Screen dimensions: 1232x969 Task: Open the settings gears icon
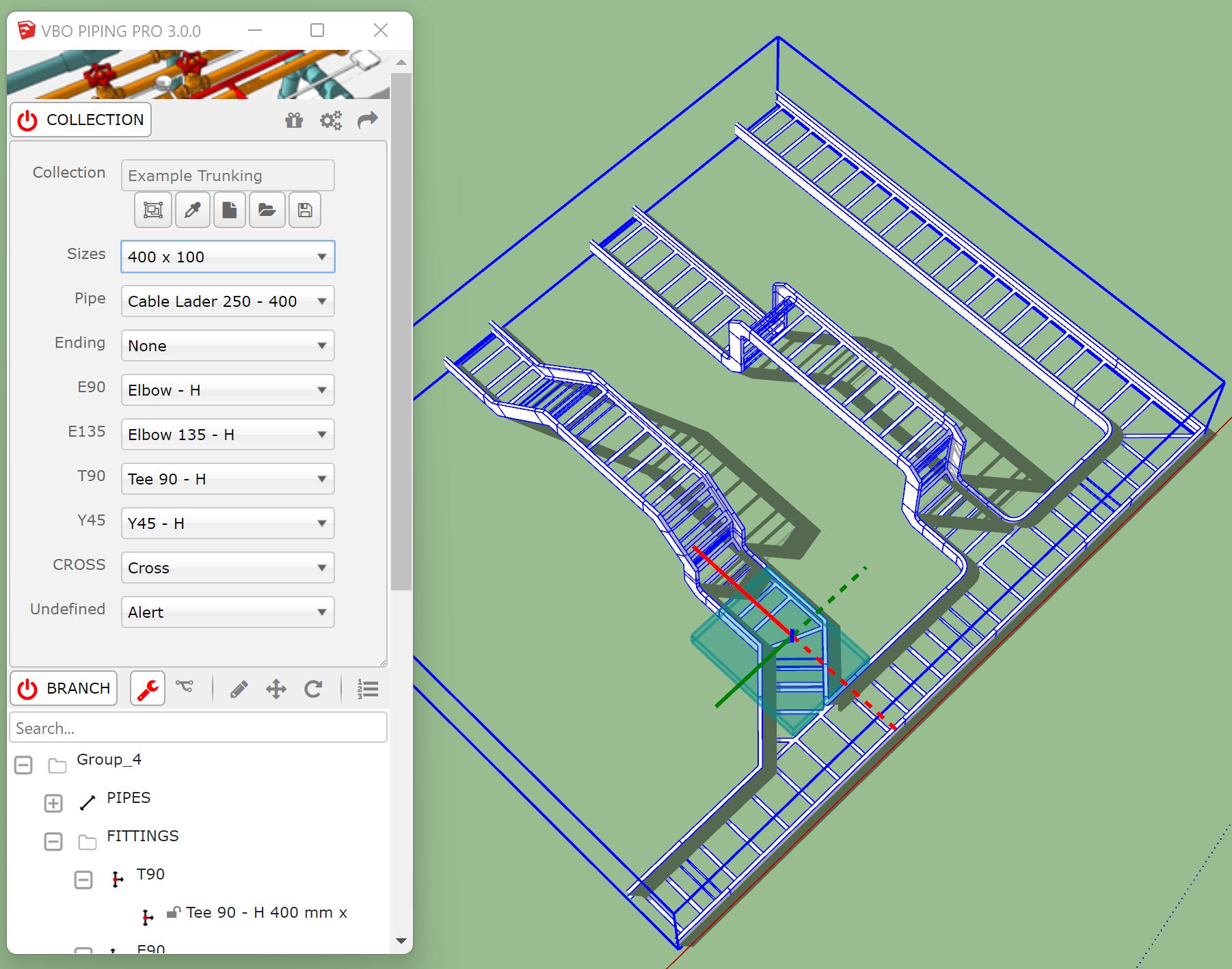pyautogui.click(x=330, y=120)
